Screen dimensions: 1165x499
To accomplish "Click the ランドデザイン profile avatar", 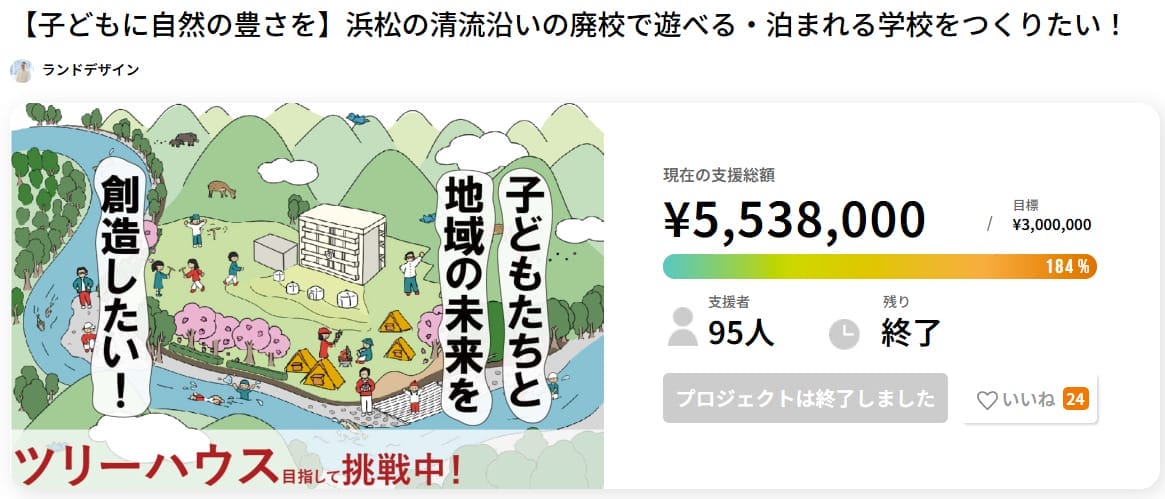I will (x=22, y=70).
